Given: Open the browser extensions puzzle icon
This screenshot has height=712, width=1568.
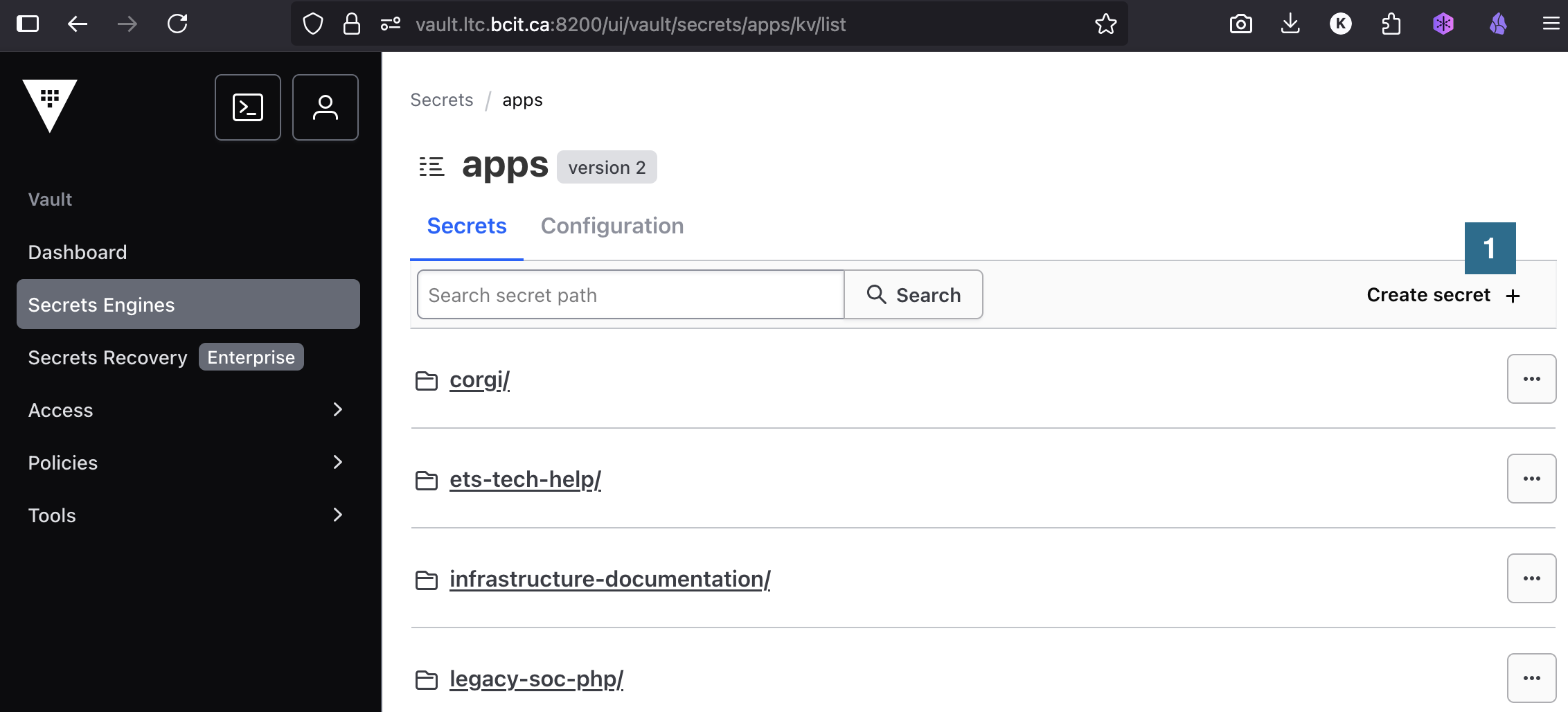Looking at the screenshot, I should point(1391,24).
